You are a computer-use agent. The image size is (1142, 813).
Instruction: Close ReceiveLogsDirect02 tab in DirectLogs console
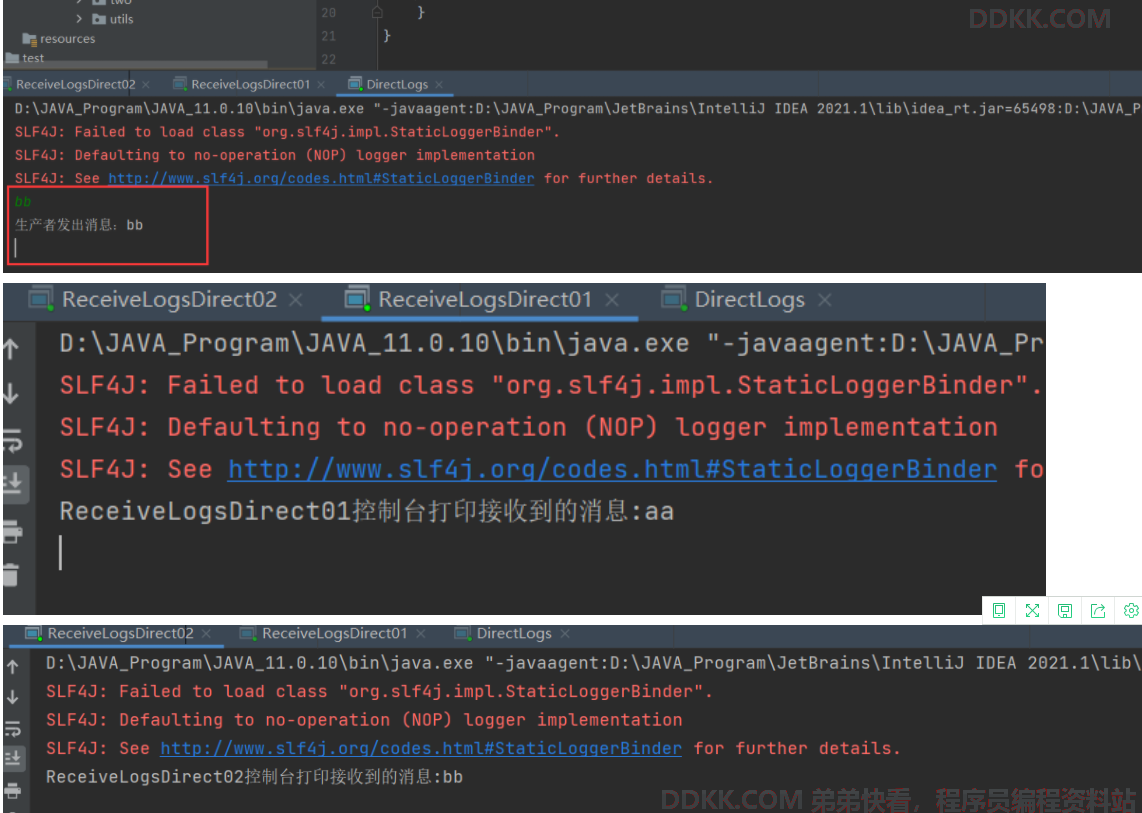pyautogui.click(x=146, y=85)
